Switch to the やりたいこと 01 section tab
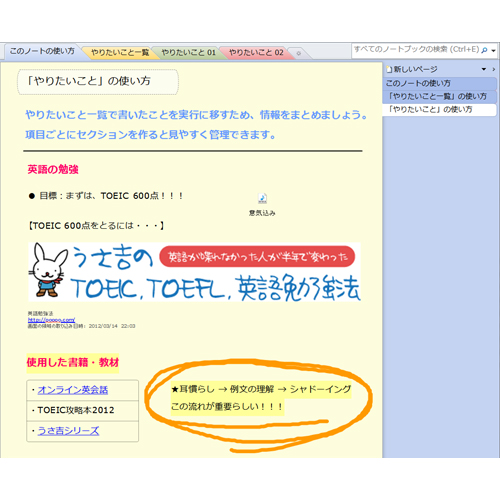Image resolution: width=500 pixels, height=500 pixels. click(x=188, y=53)
